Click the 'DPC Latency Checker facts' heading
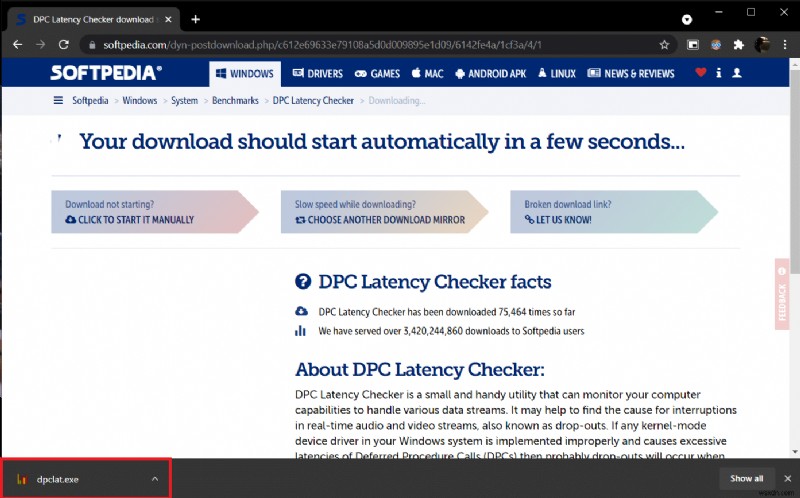The width and height of the screenshot is (800, 498). point(435,282)
